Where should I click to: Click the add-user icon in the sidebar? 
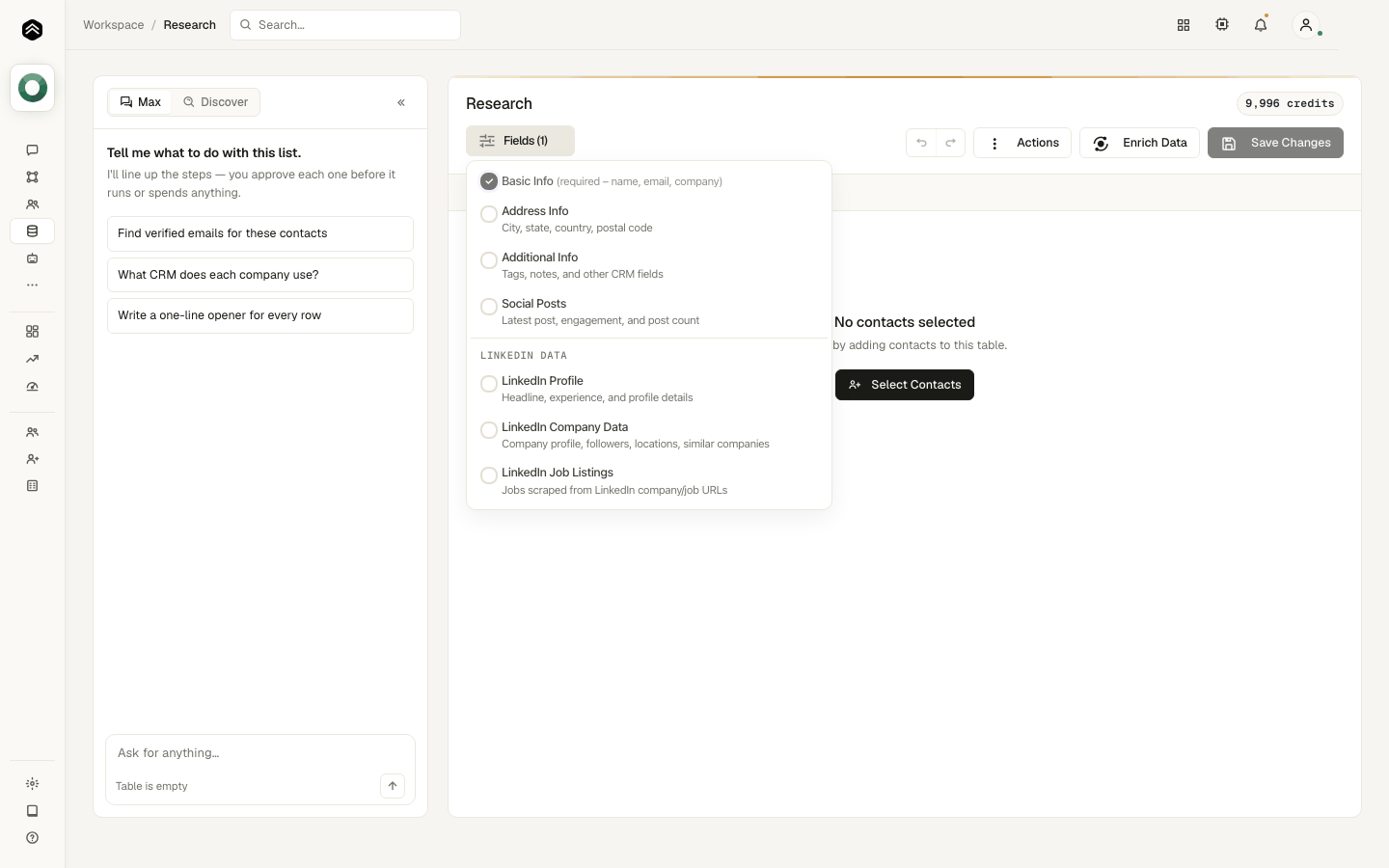click(32, 459)
